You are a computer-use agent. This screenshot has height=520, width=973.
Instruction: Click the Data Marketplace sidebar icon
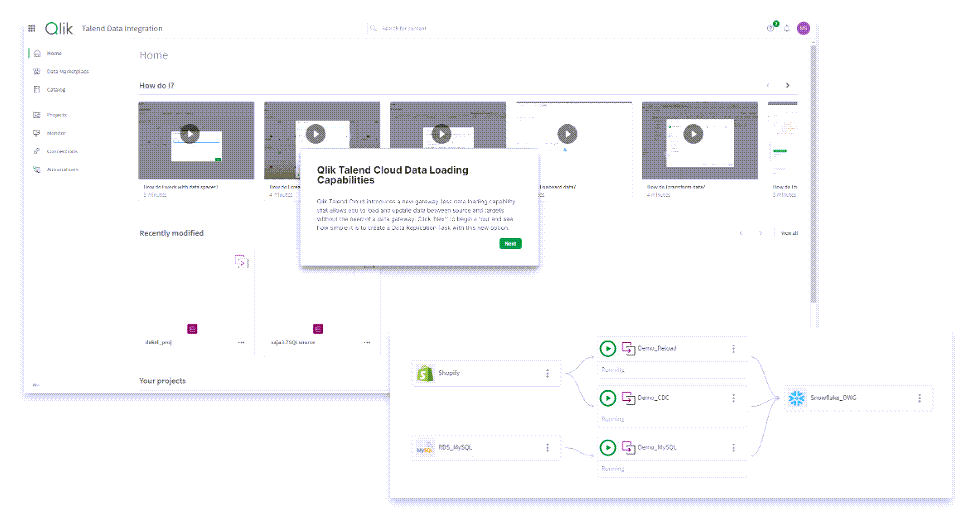tap(37, 71)
